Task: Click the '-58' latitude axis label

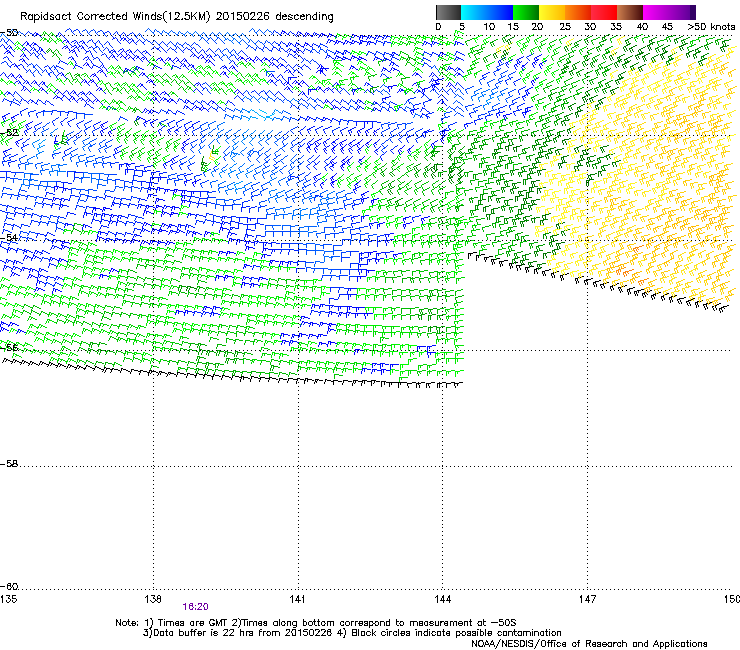Action: click(9, 464)
